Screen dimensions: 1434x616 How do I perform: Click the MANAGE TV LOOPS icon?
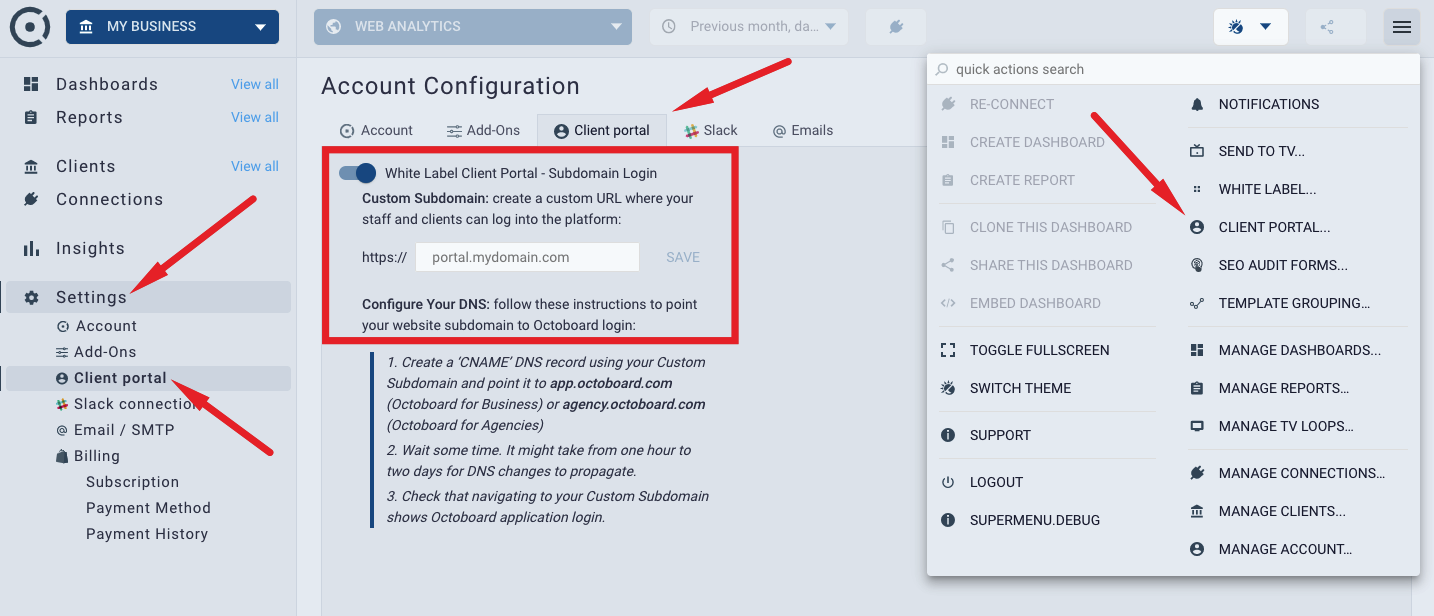click(x=1197, y=426)
